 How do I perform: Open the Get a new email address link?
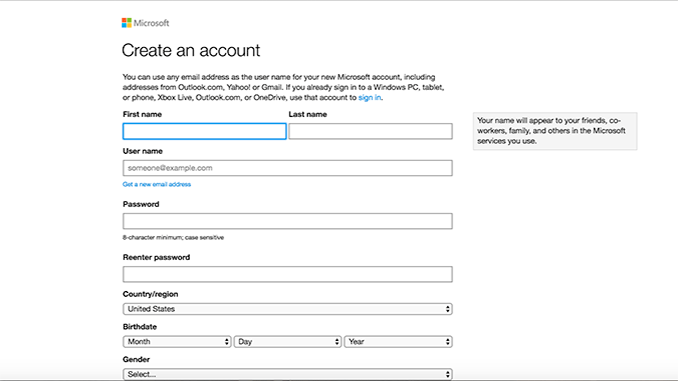157,184
